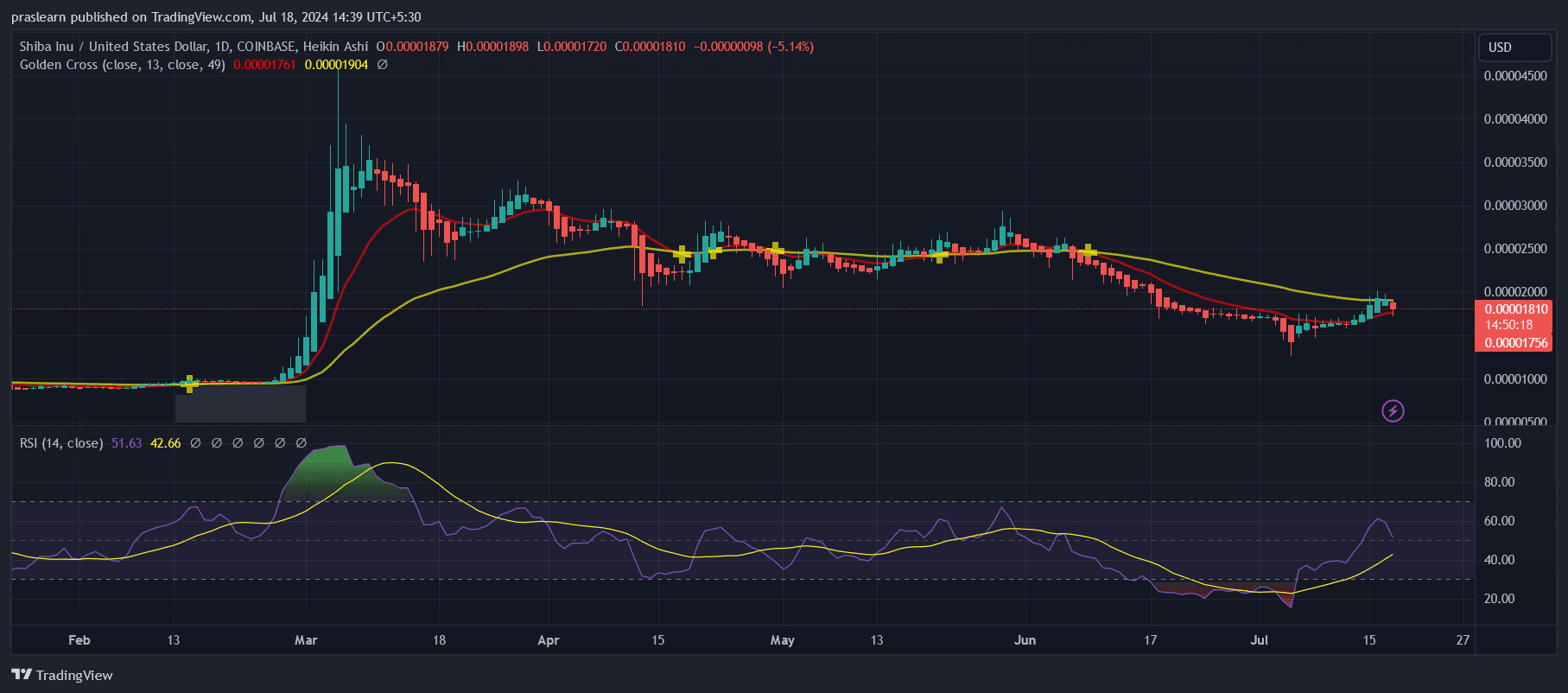Click the Shiba Inu / United States Dollar title
Screen dimensions: 1568x693
pyautogui.click(x=113, y=47)
